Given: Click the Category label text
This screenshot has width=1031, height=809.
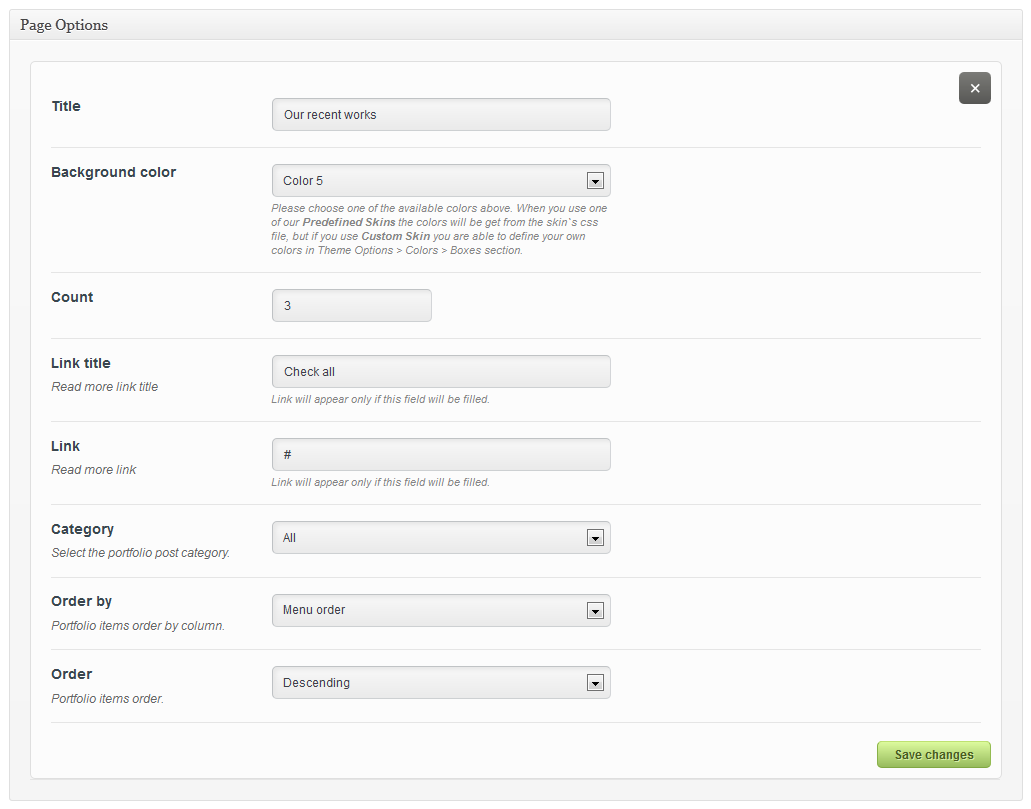Looking at the screenshot, I should pos(82,529).
